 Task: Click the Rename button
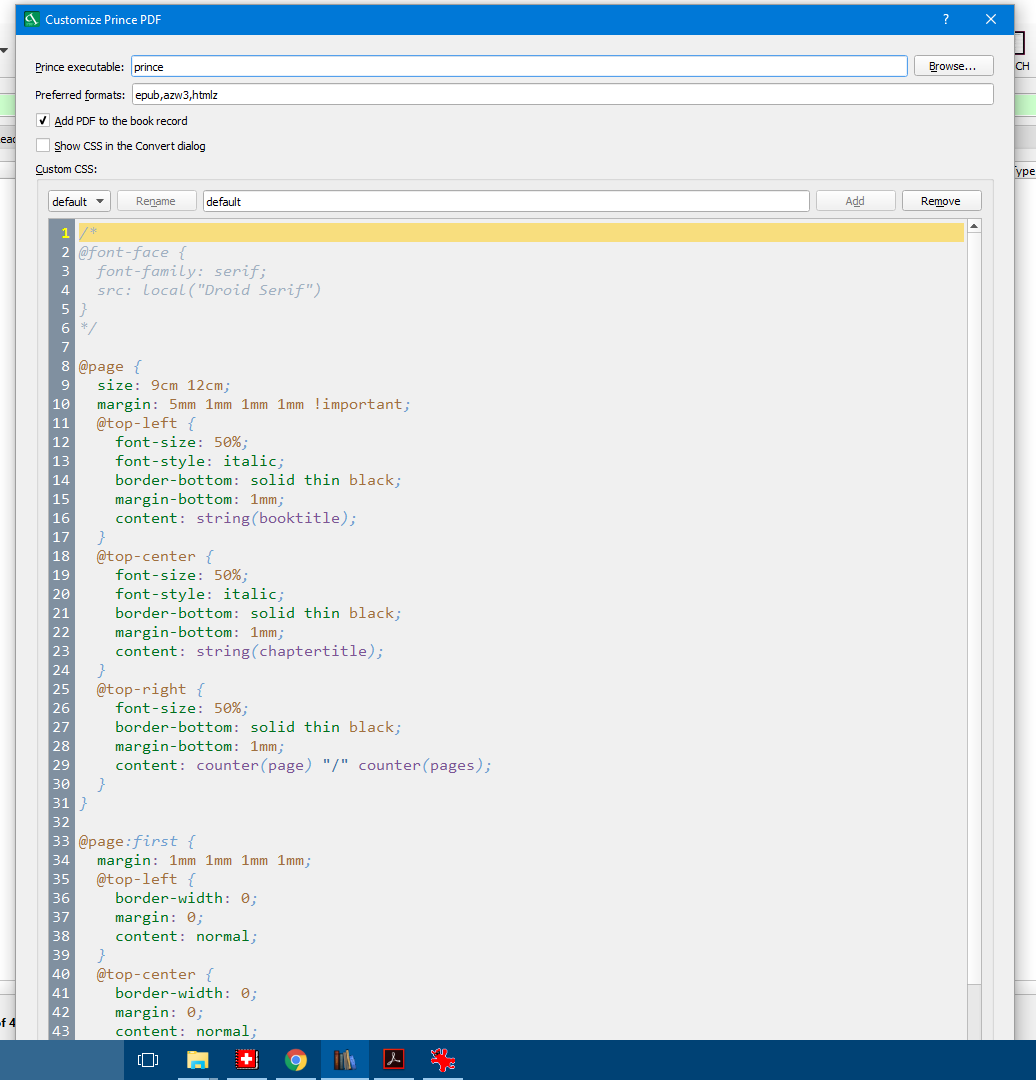[x=156, y=201]
